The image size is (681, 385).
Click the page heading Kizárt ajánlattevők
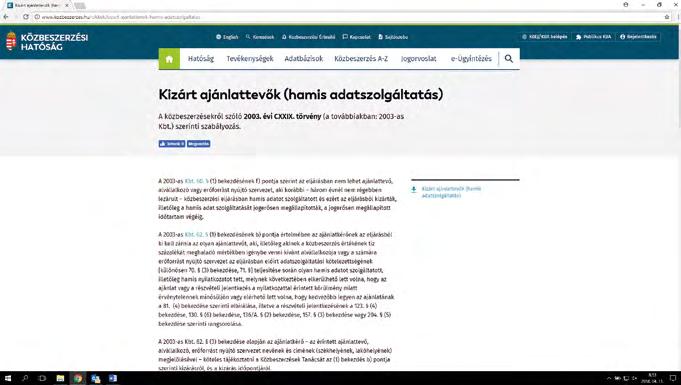301,94
